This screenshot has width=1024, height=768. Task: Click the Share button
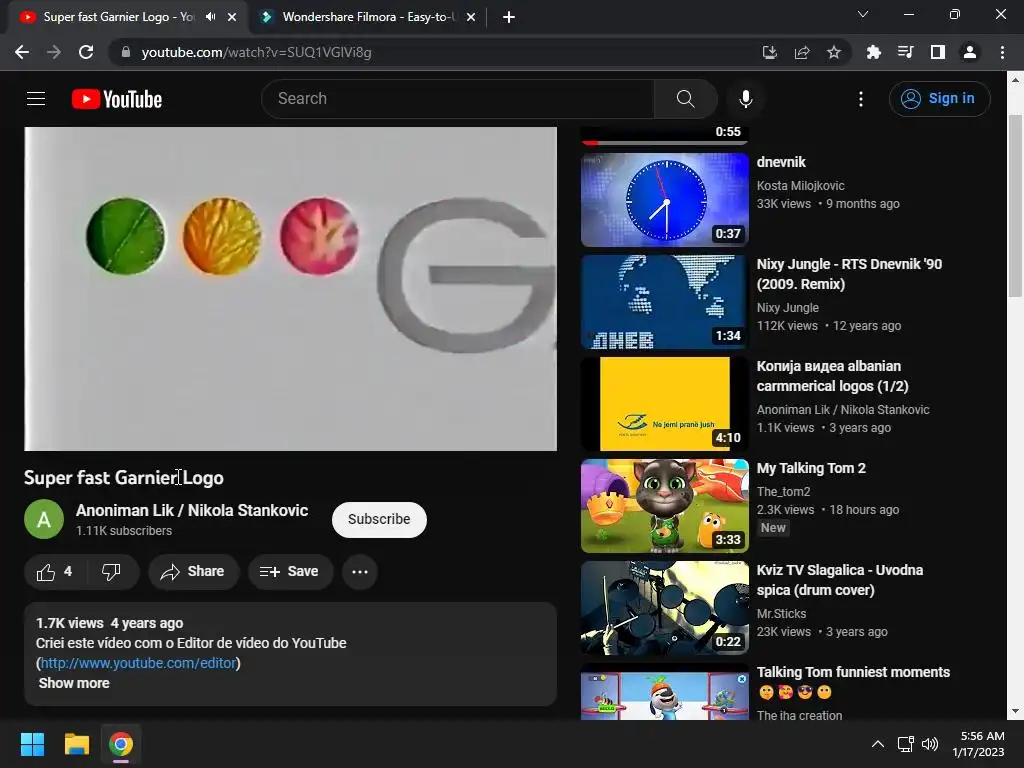[193, 572]
